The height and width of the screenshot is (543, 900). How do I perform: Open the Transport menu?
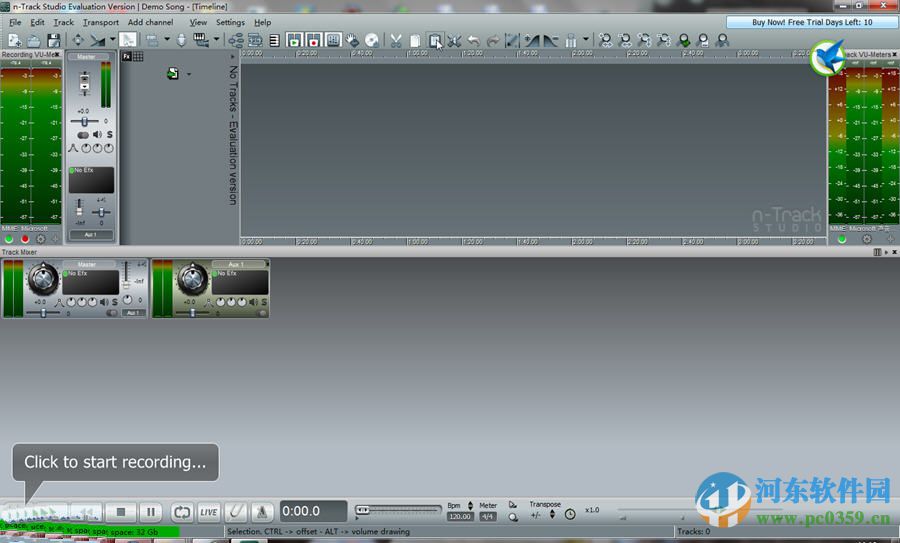(x=100, y=22)
